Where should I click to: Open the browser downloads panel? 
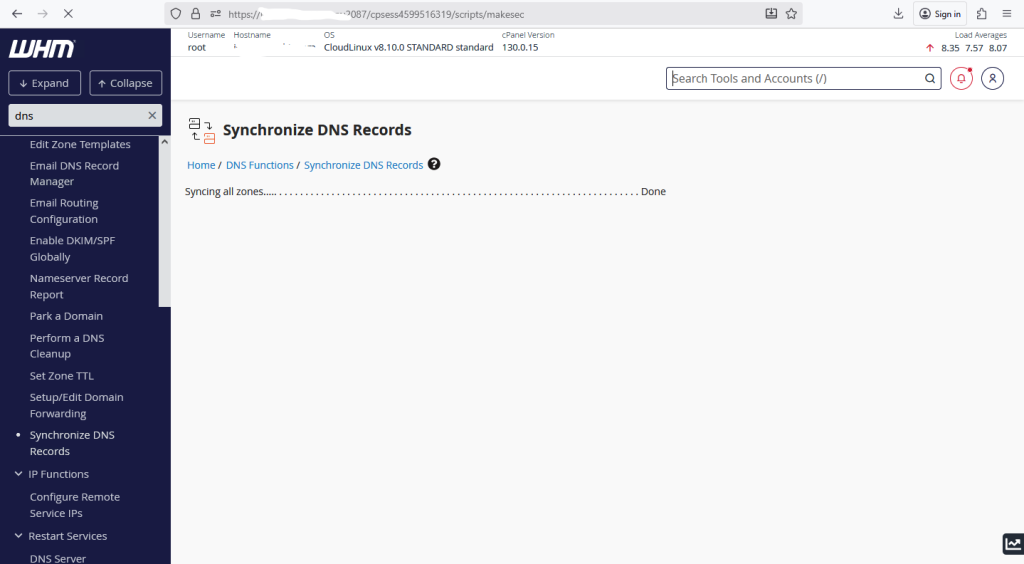(x=897, y=14)
